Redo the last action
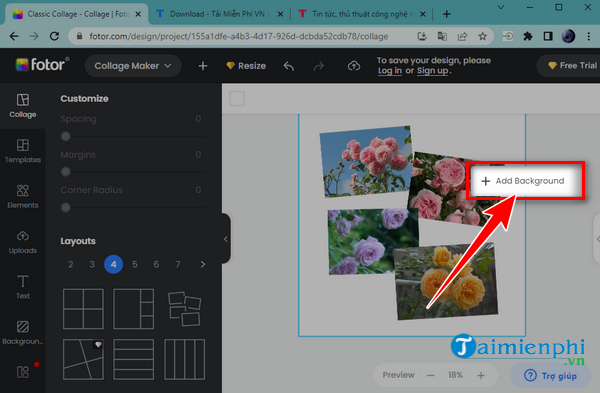This screenshot has height=393, width=600. 318,66
